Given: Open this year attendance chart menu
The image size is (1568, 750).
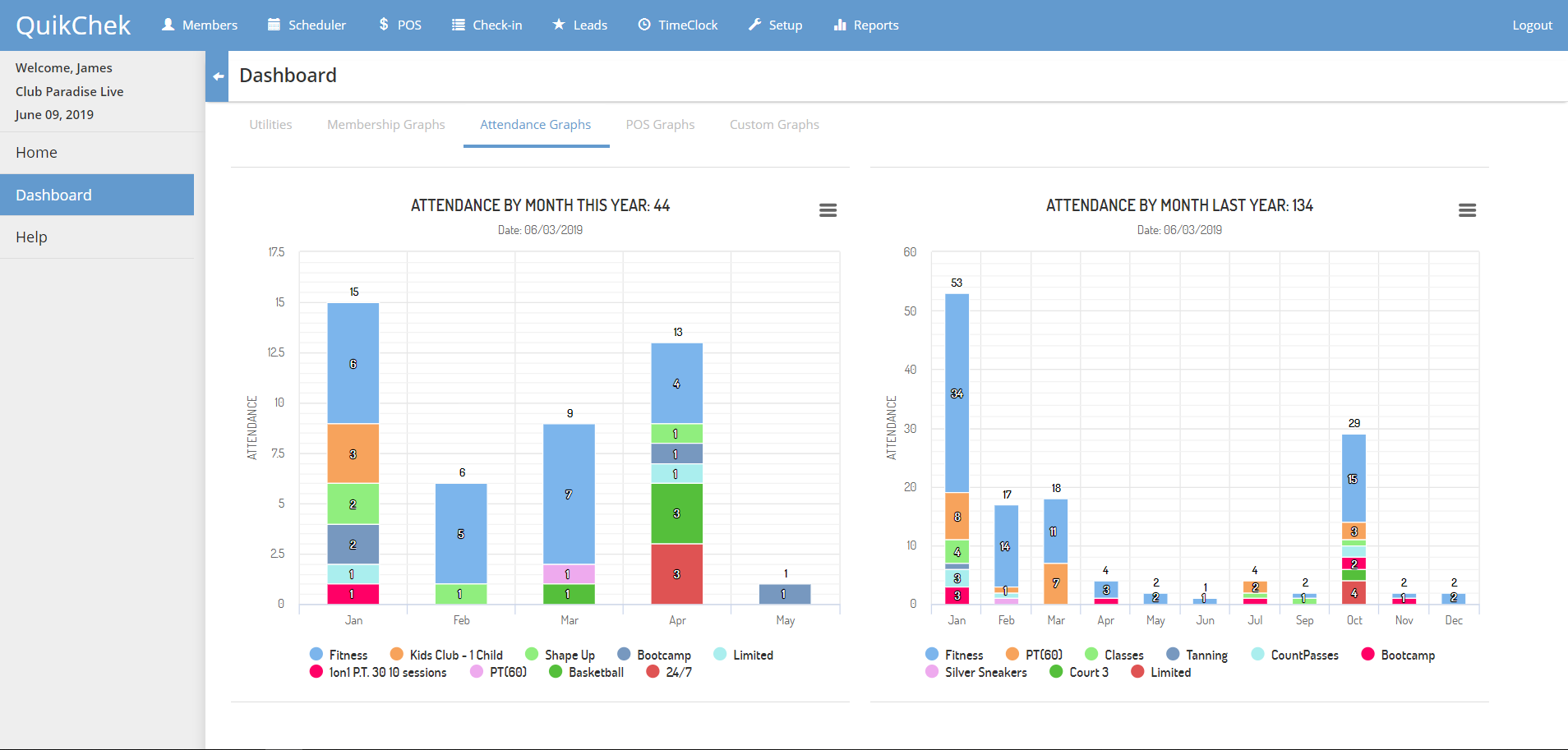Looking at the screenshot, I should [828, 210].
